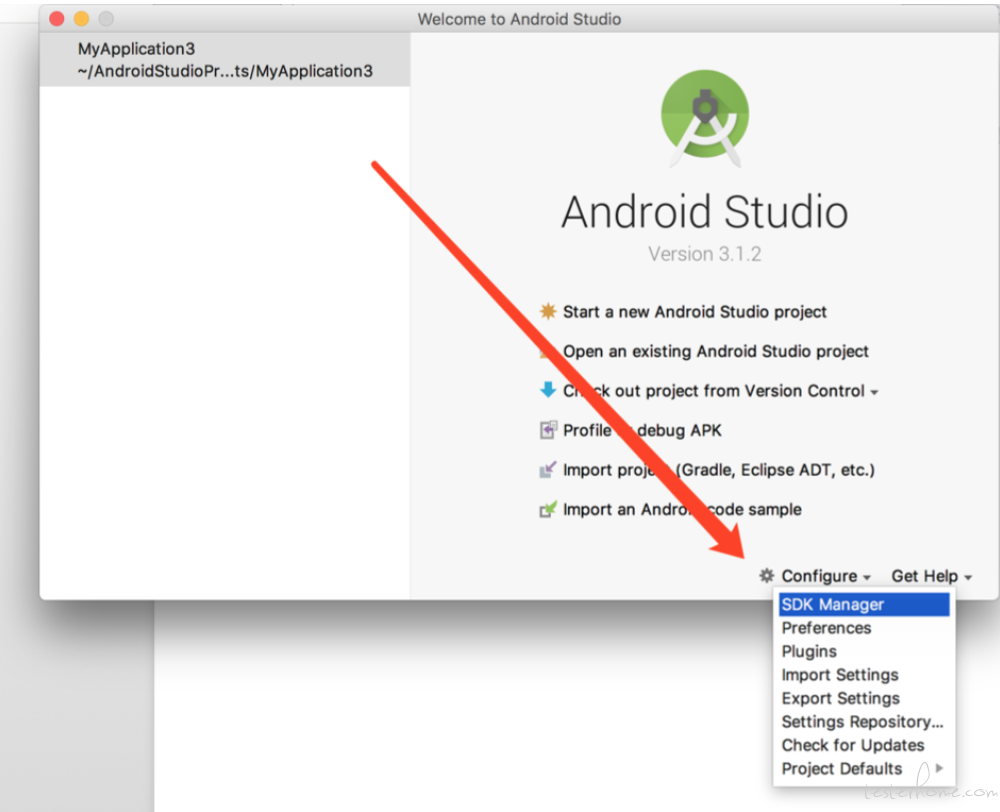Close the Welcome to Android Studio window
This screenshot has height=812, width=1000.
pos(57,18)
